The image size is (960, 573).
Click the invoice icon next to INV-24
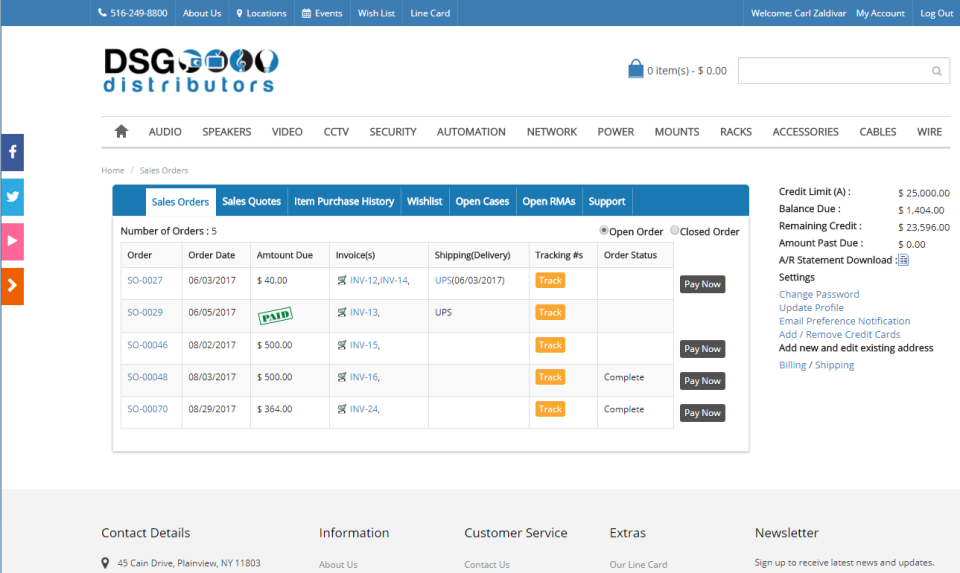(342, 409)
